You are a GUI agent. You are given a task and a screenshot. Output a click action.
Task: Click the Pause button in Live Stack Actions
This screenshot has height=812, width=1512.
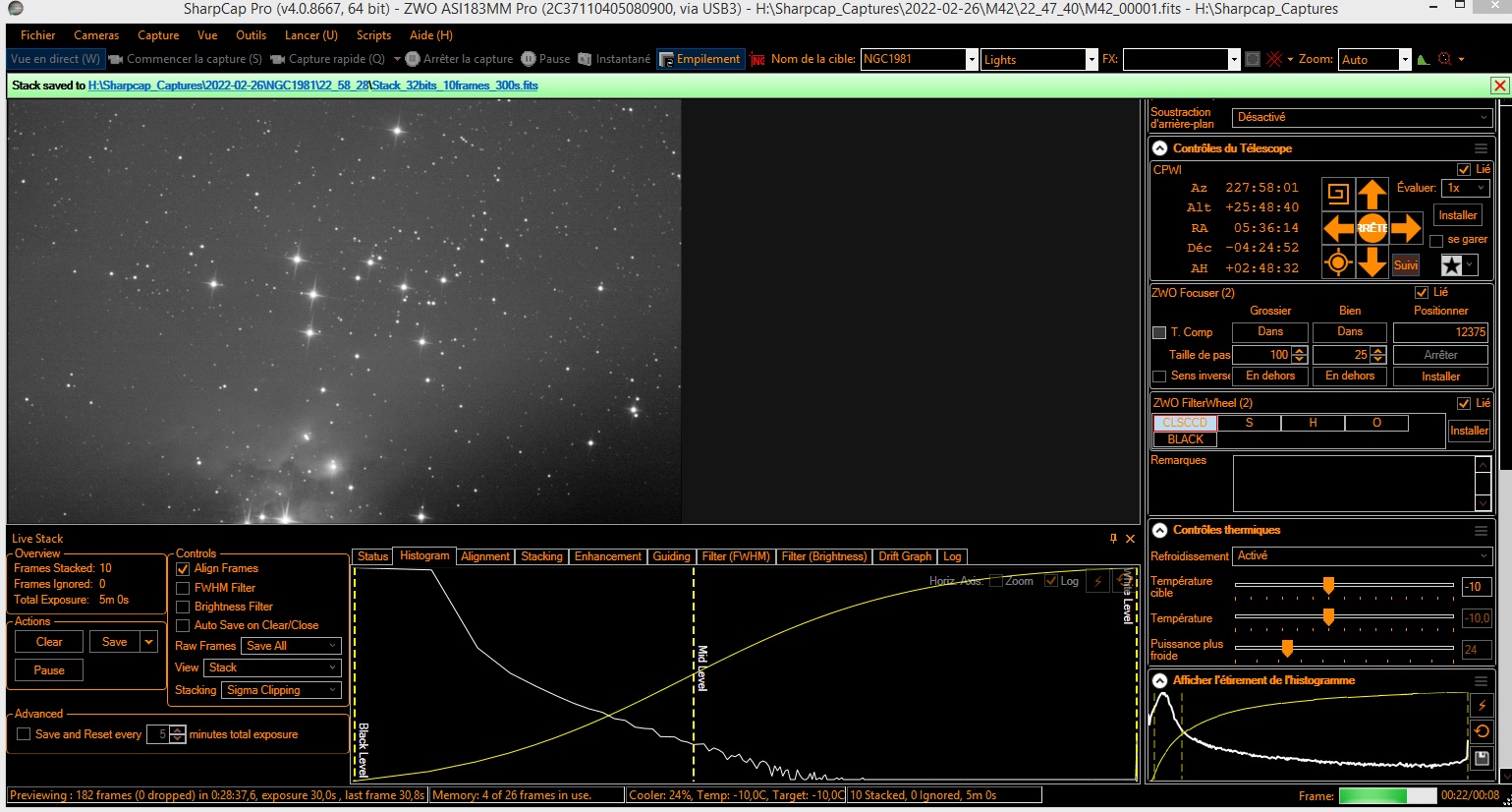[49, 670]
